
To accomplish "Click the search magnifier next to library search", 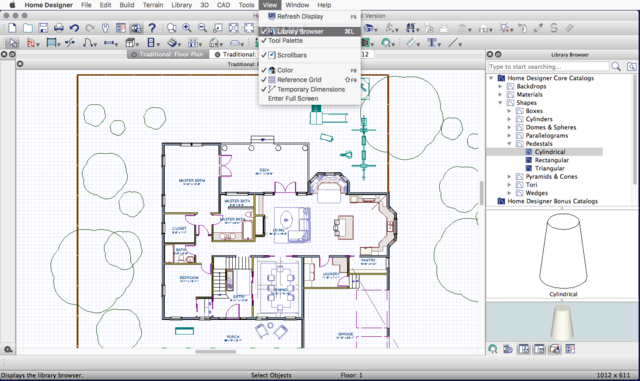I will [616, 66].
